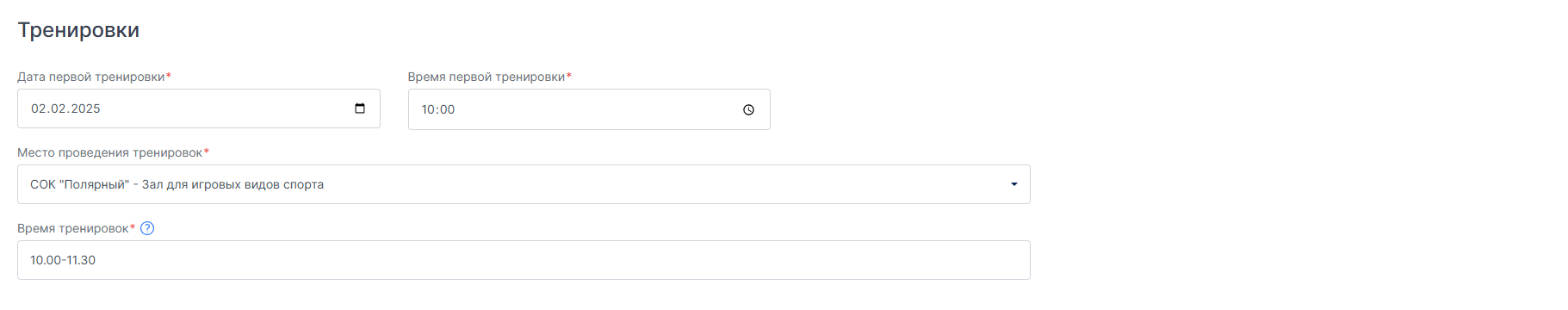
Task: Click the Время первой тренировки label
Action: click(x=487, y=77)
